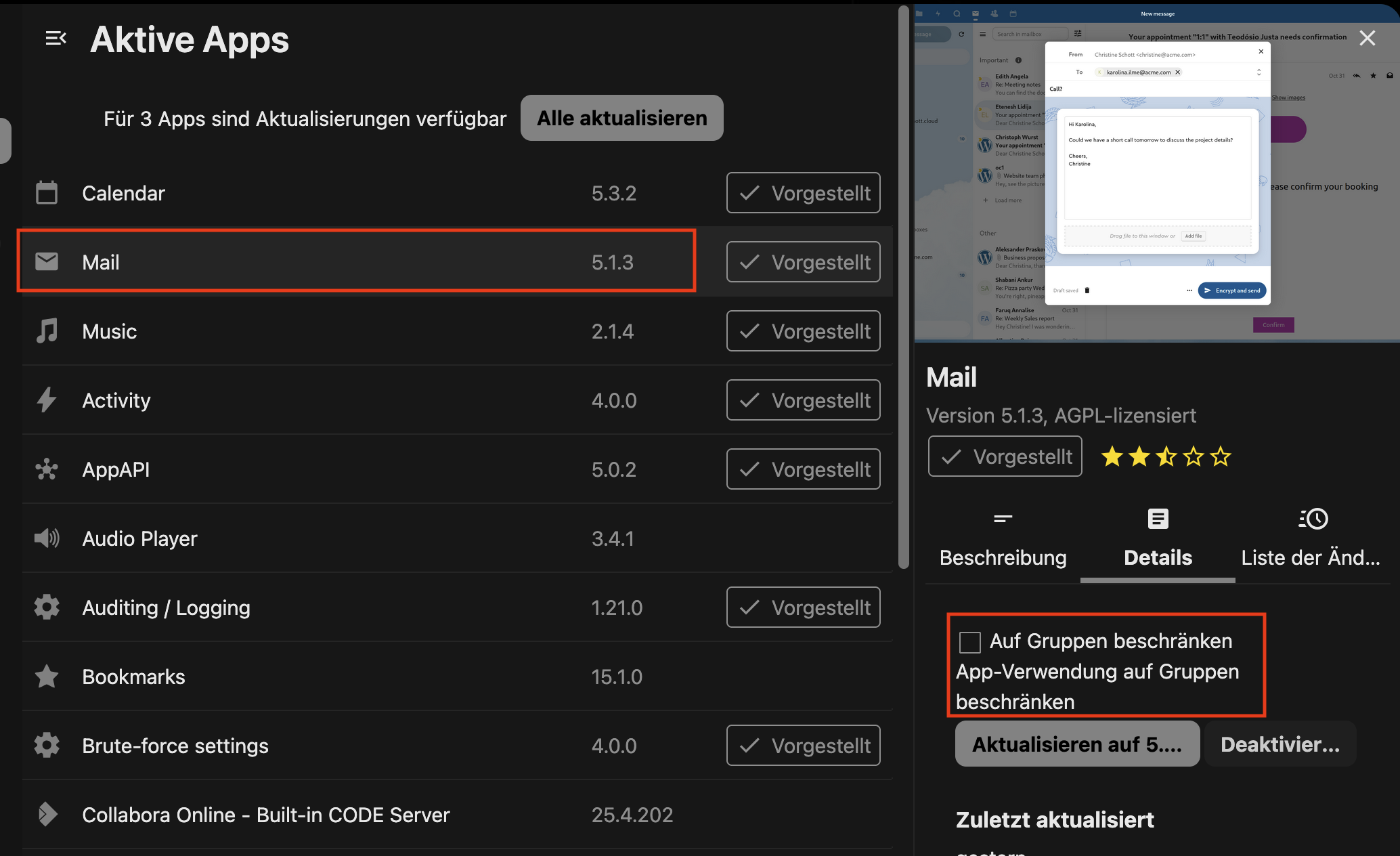Click the Activity lightning bolt icon
Viewport: 1400px width, 856px height.
47,400
